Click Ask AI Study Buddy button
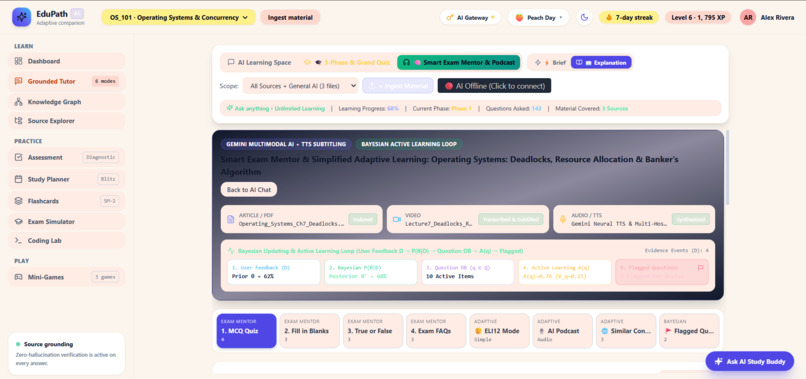Image resolution: width=806 pixels, height=379 pixels. [749, 362]
